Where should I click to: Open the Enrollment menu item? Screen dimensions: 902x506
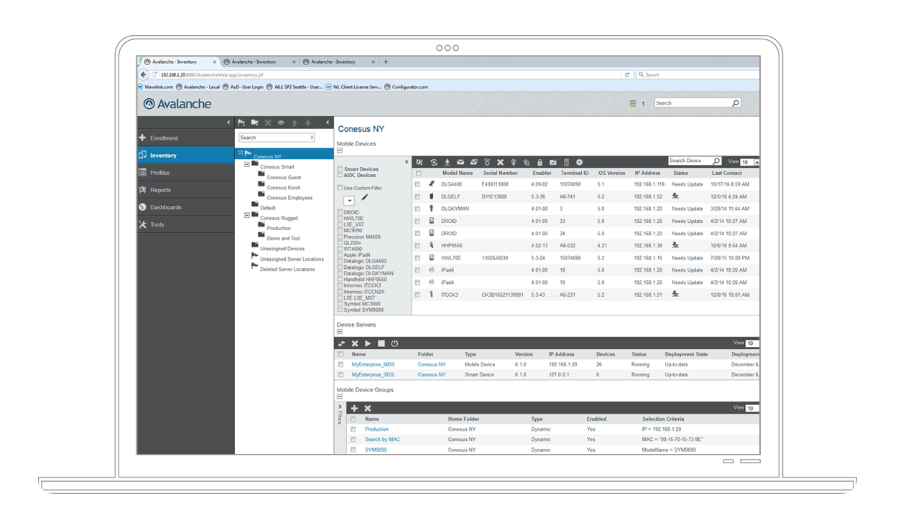(186, 138)
